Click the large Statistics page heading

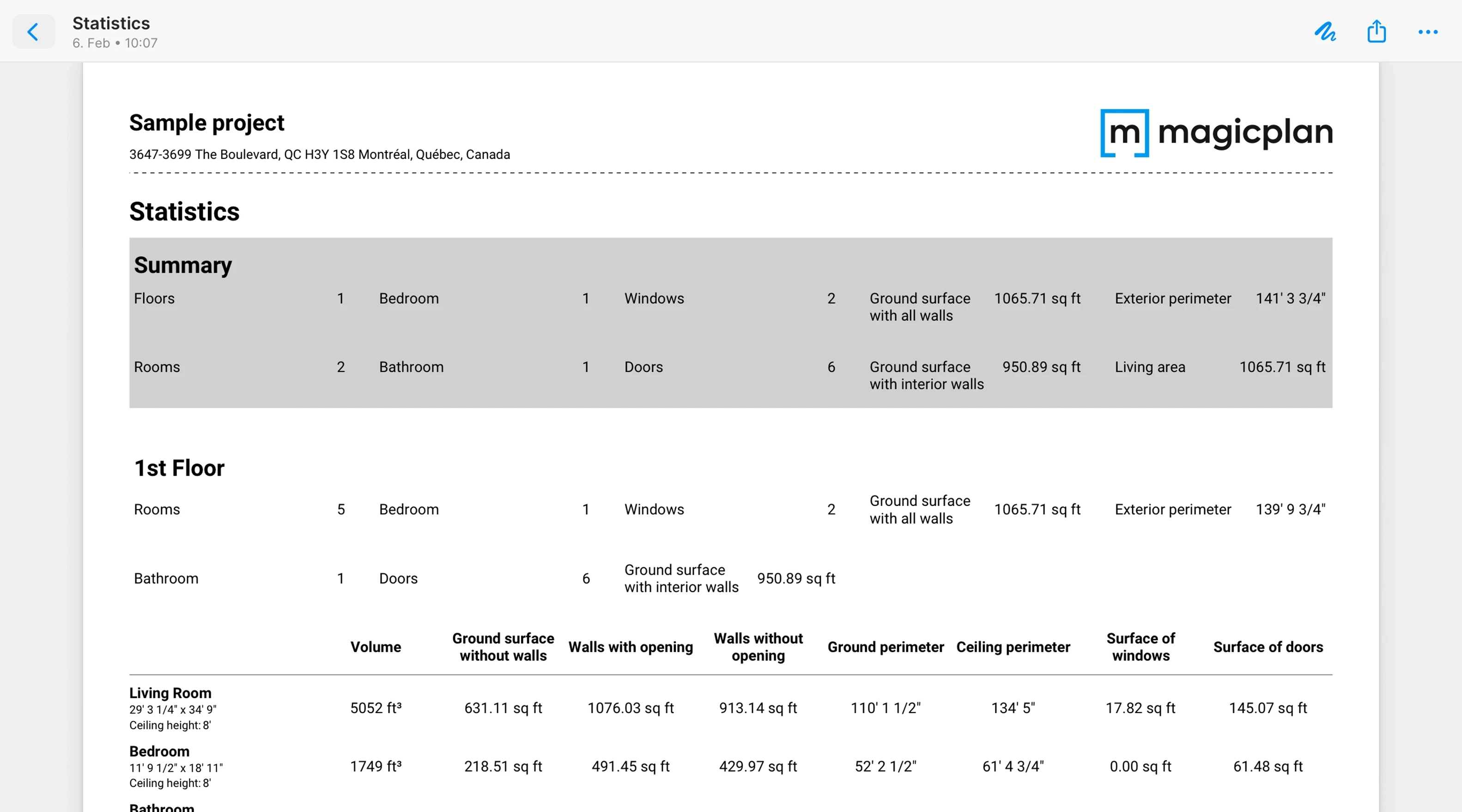[x=184, y=211]
